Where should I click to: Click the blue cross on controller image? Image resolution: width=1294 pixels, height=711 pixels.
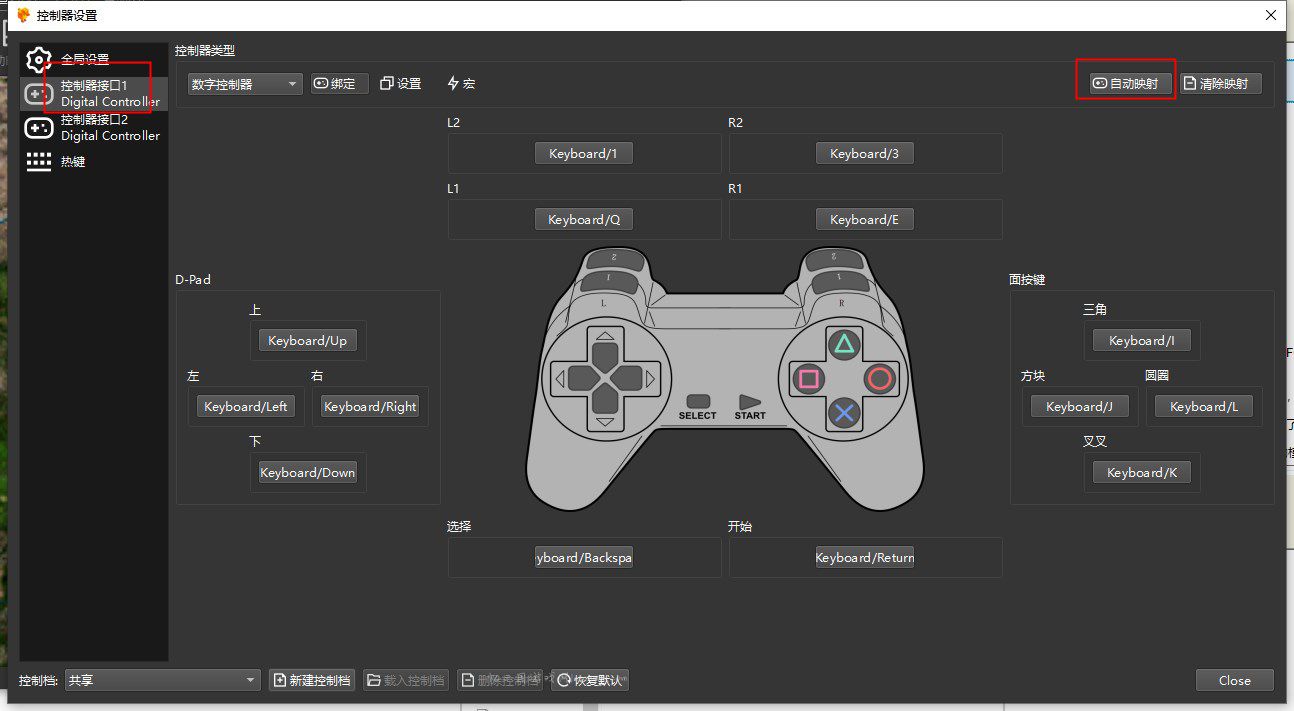click(x=845, y=412)
